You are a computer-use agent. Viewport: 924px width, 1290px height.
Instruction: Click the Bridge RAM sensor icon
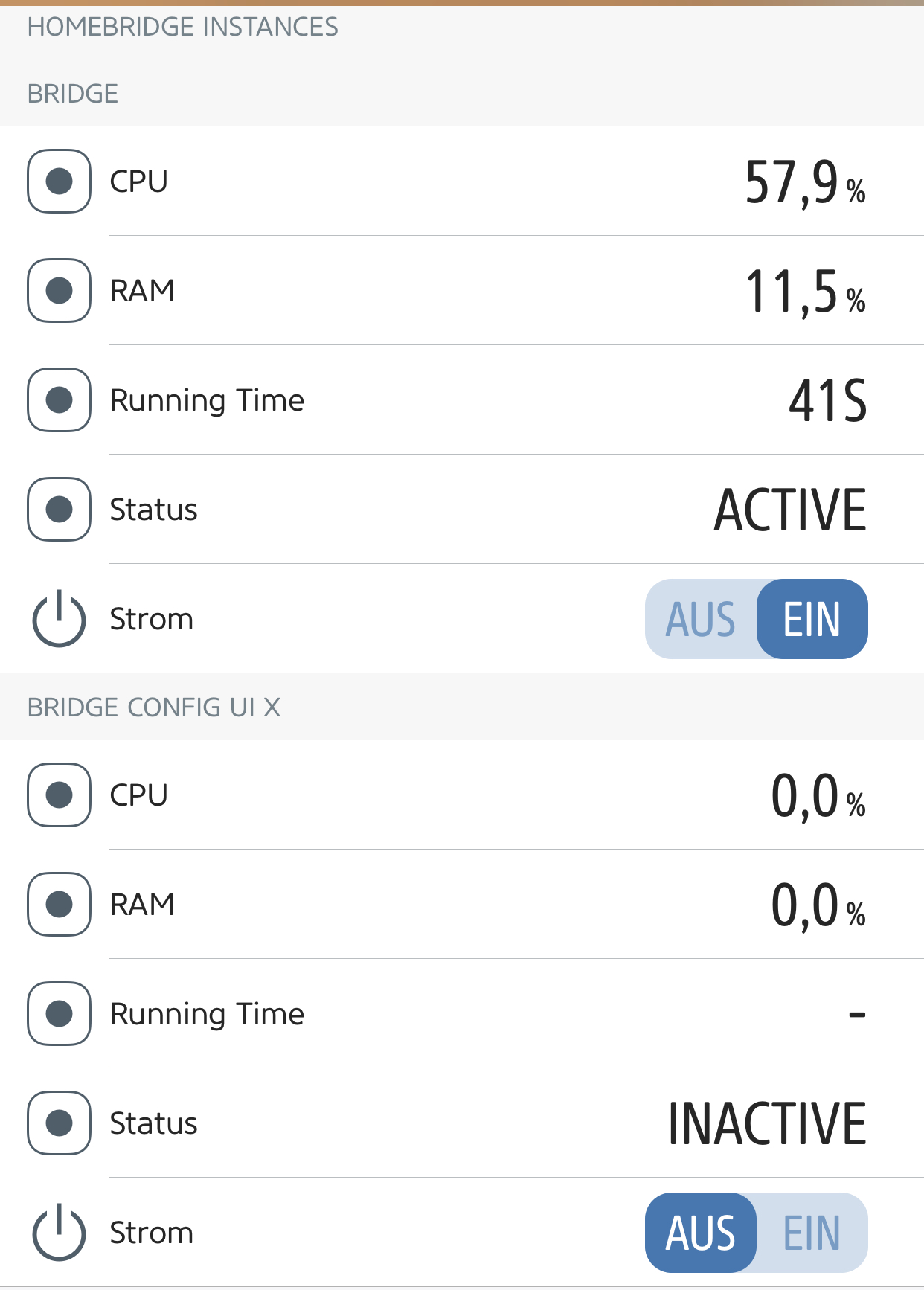[59, 291]
